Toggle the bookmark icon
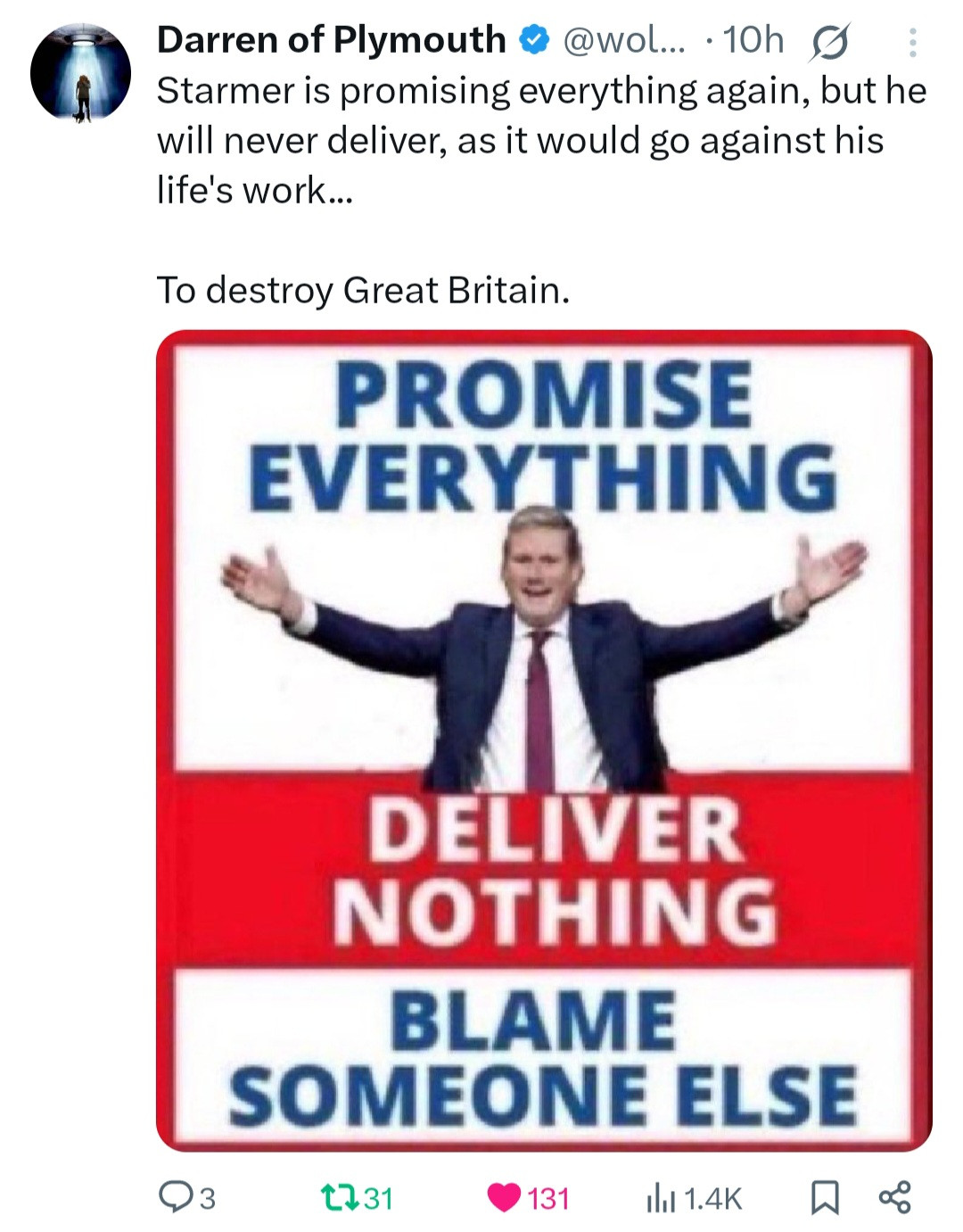 click(x=825, y=1198)
